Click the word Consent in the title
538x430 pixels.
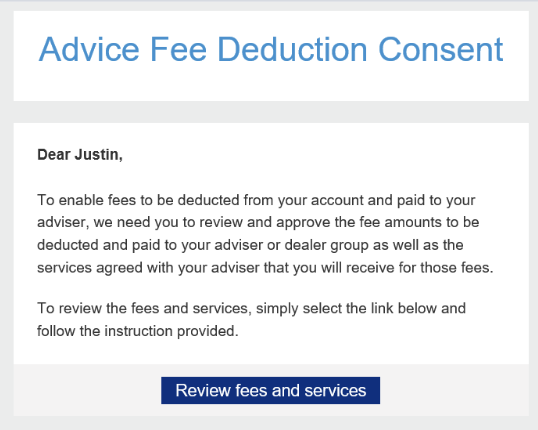click(441, 50)
